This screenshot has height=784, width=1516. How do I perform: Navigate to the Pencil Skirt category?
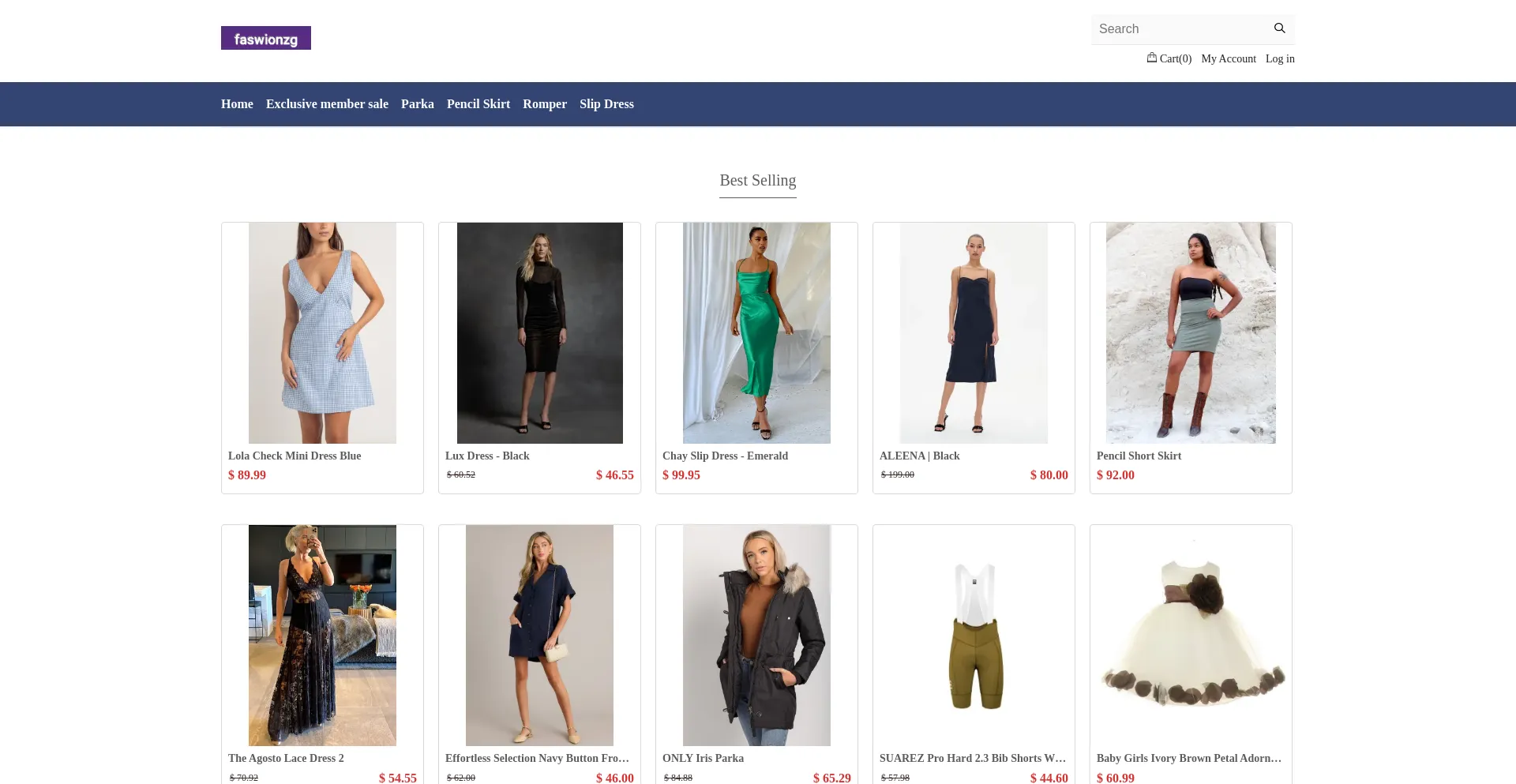pyautogui.click(x=478, y=103)
